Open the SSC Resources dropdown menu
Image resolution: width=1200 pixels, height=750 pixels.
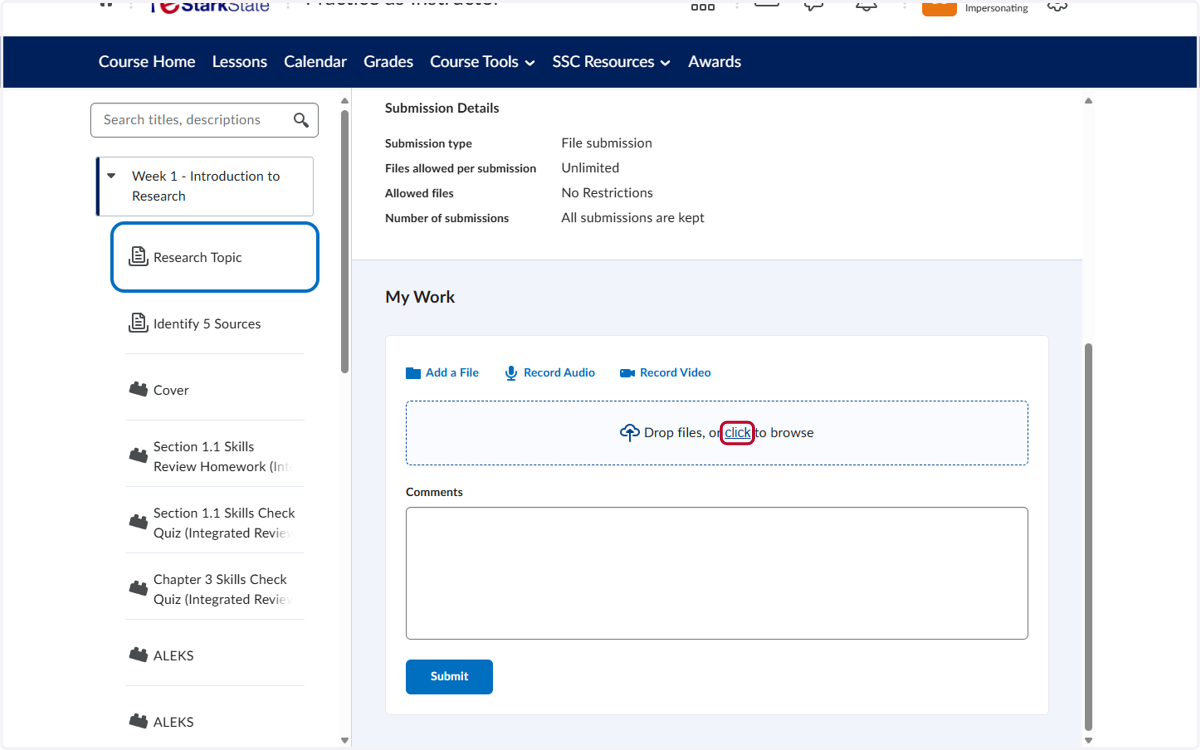[x=611, y=62]
